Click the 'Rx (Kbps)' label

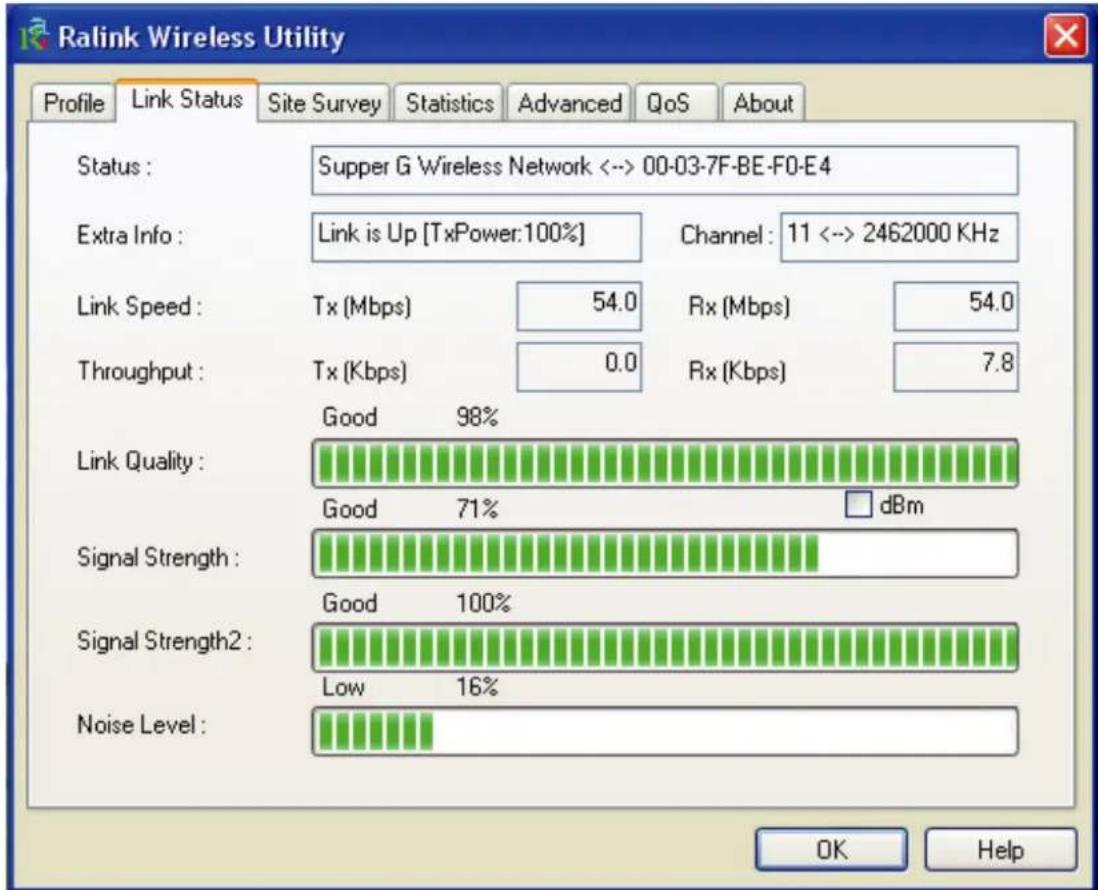(x=737, y=371)
